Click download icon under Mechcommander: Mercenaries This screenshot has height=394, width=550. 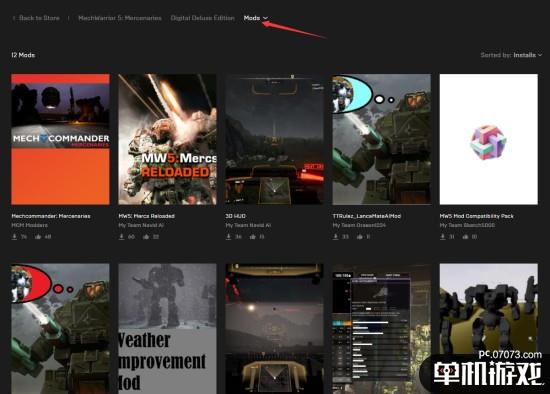(14, 237)
